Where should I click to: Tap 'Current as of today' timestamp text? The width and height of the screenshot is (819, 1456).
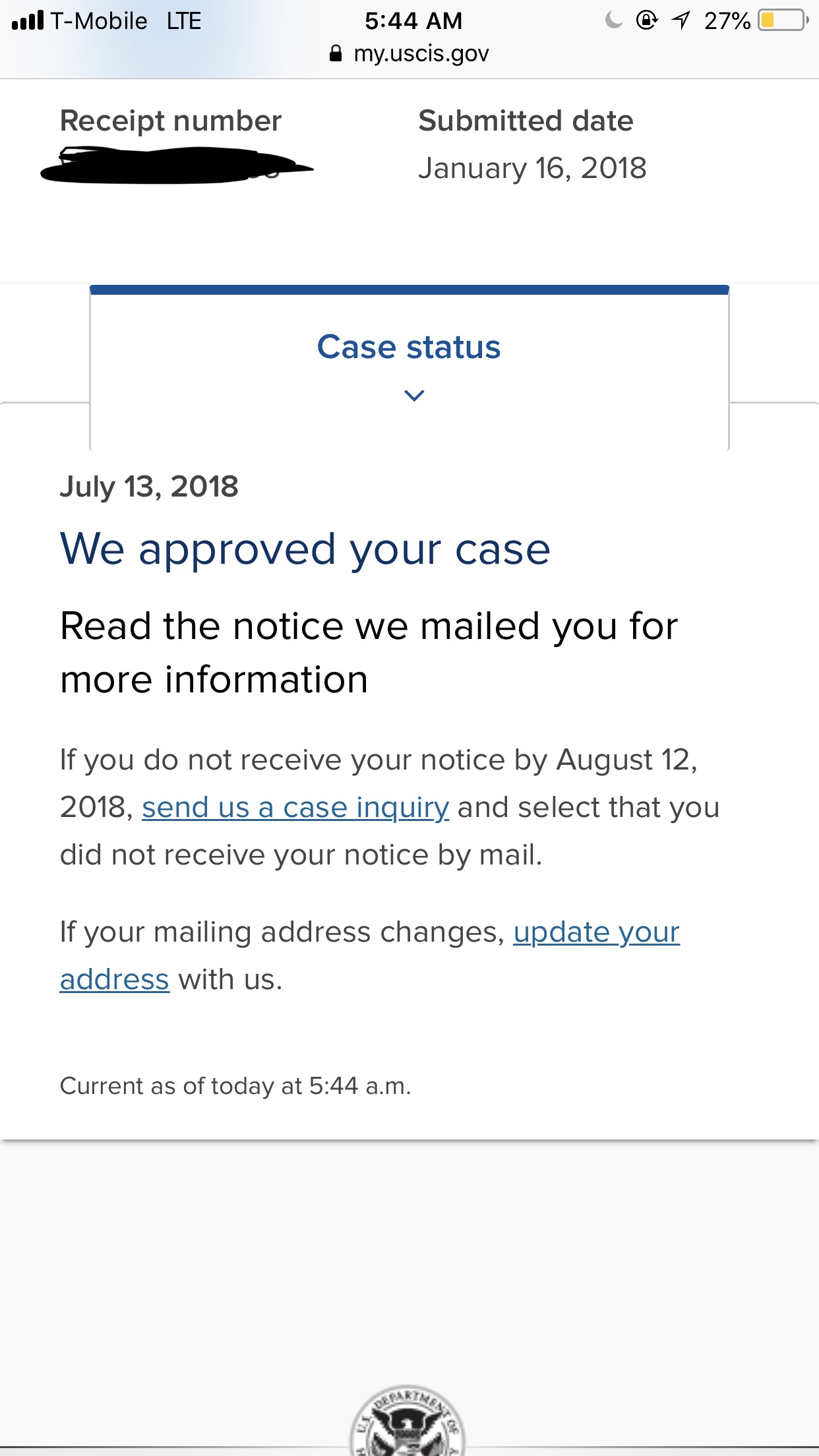[x=235, y=1086]
